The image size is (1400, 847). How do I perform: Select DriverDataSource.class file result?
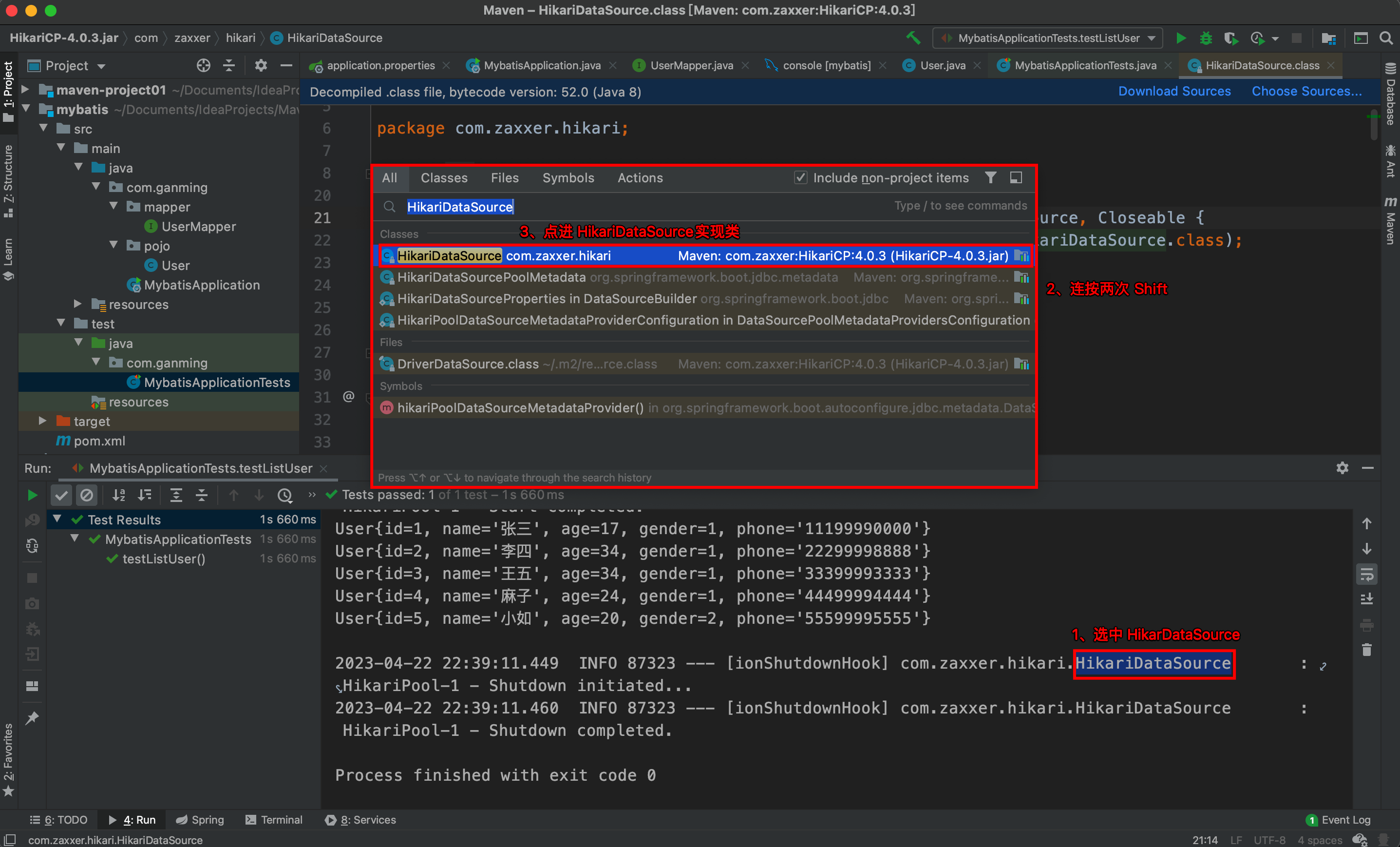[703, 364]
